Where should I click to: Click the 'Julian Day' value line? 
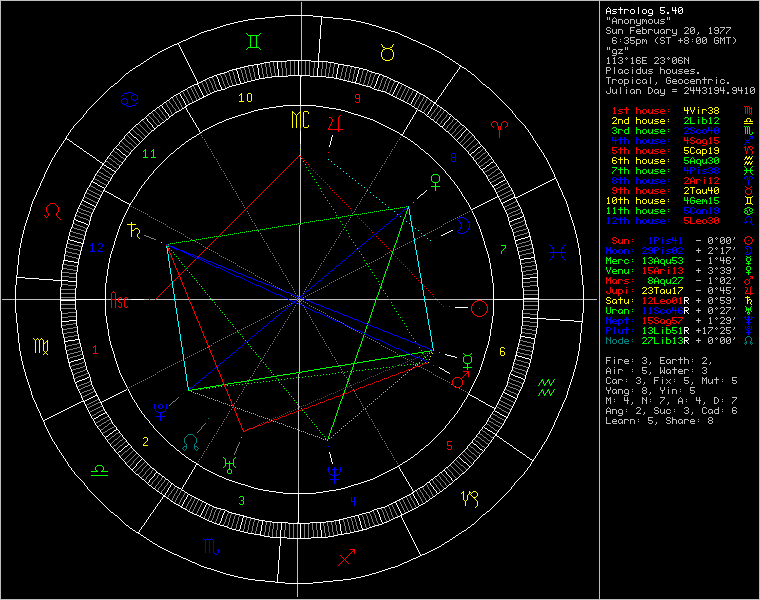click(x=680, y=90)
